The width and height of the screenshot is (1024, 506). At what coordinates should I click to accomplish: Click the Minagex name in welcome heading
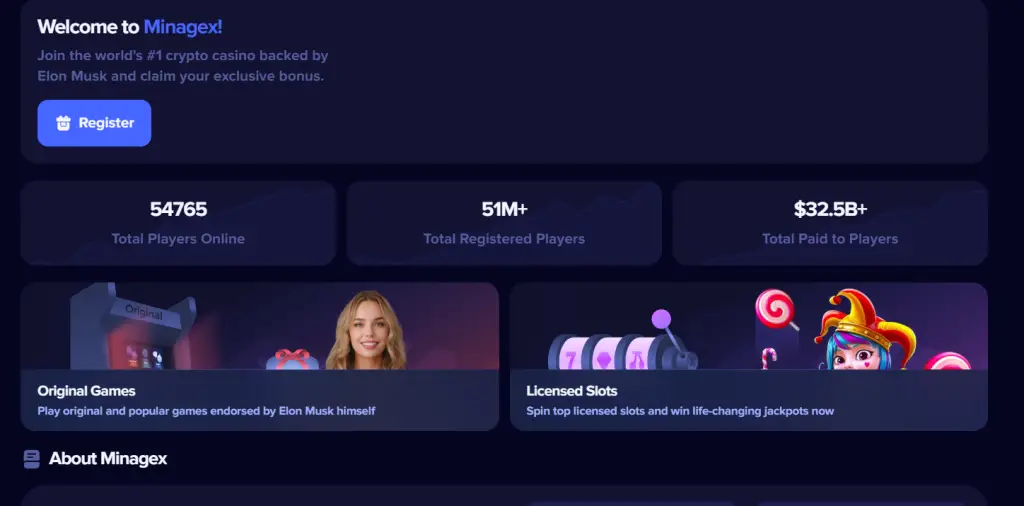[x=183, y=27]
